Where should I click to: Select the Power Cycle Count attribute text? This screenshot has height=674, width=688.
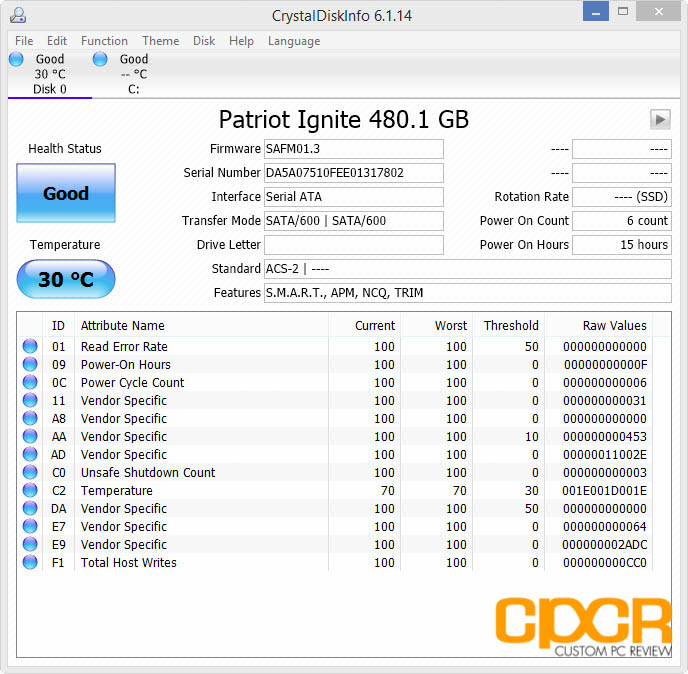click(x=133, y=383)
